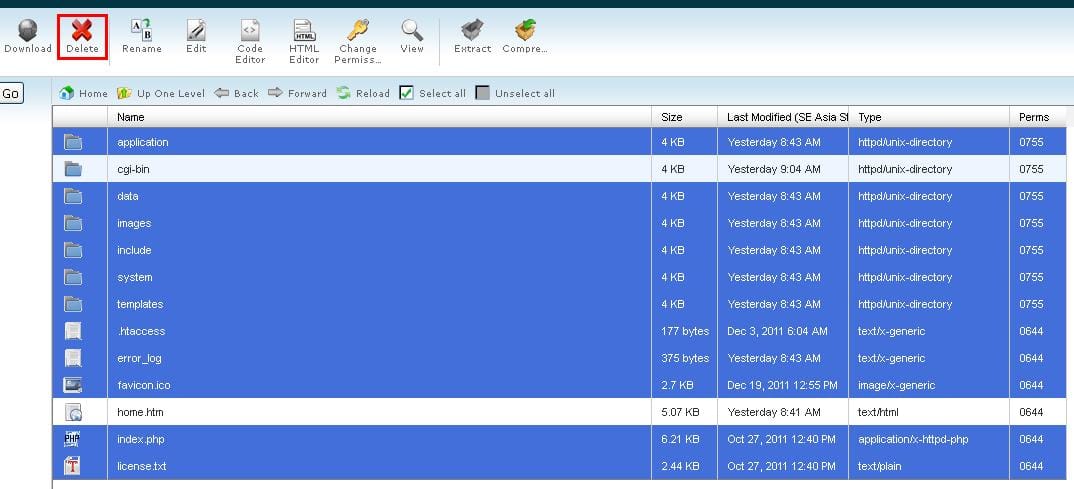This screenshot has width=1074, height=489.
Task: Click the Compress archive icon
Action: (x=525, y=30)
